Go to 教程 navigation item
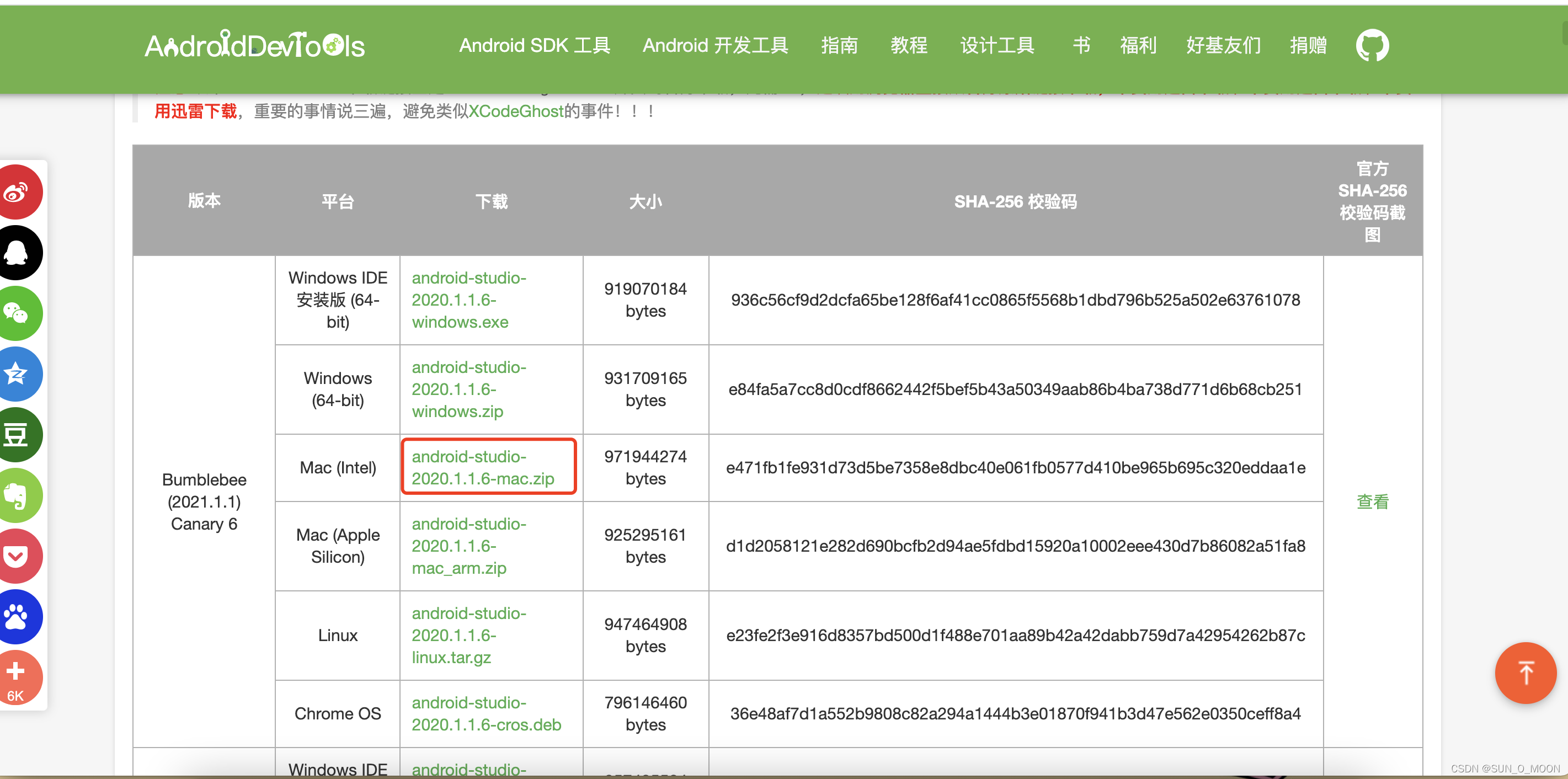The width and height of the screenshot is (1568, 779). [909, 46]
